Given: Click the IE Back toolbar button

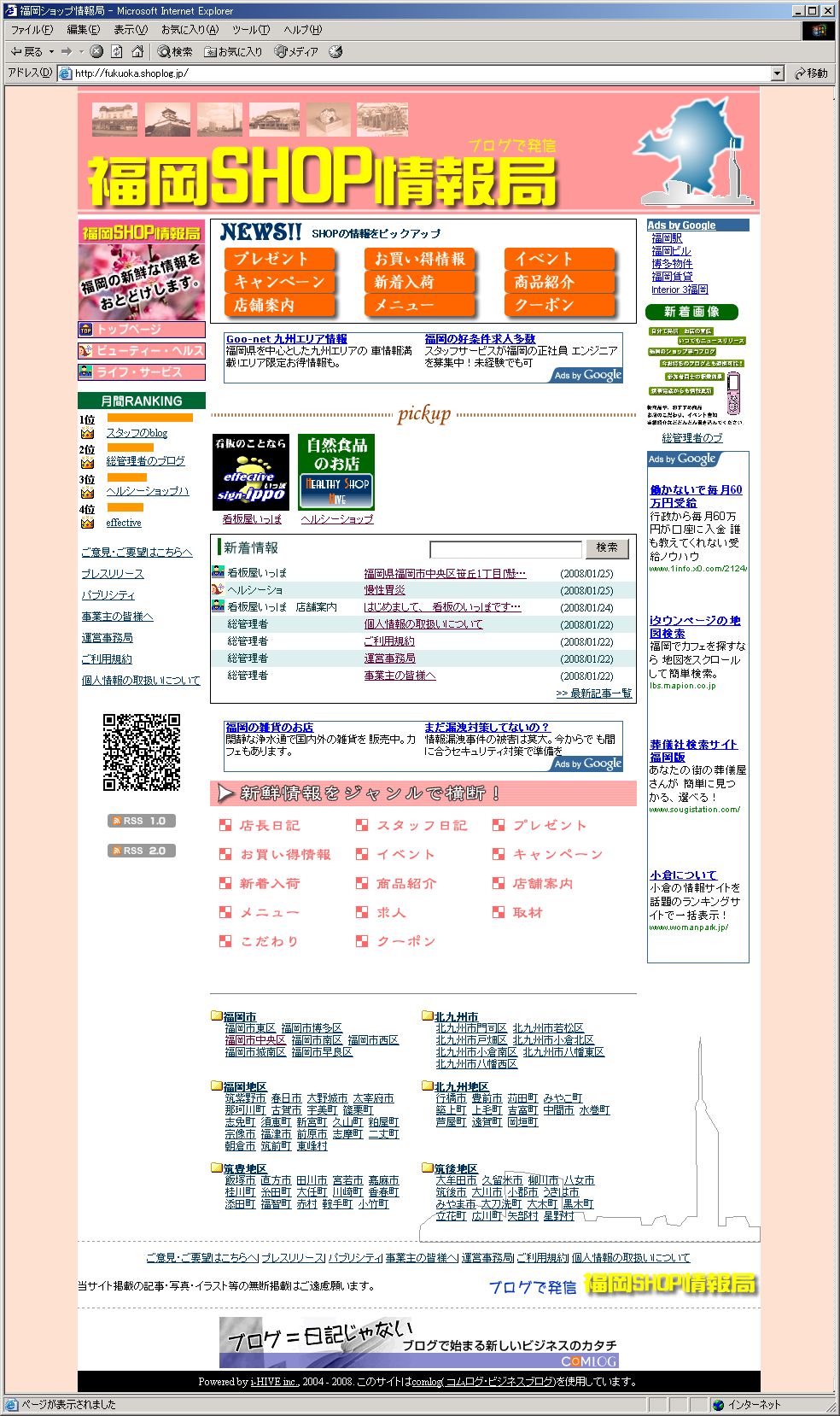Looking at the screenshot, I should click(26, 51).
